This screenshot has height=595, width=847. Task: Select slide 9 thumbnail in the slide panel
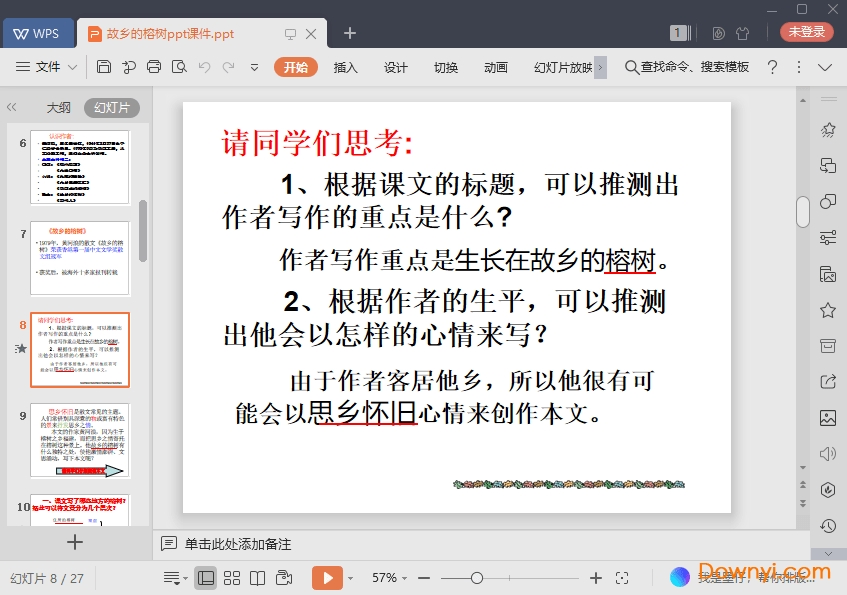pyautogui.click(x=80, y=440)
